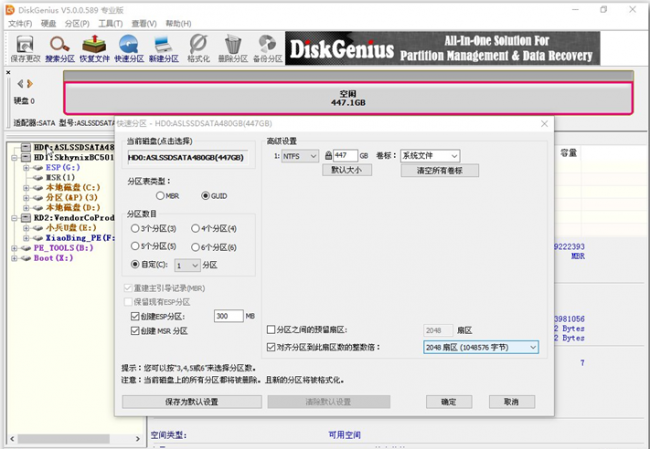Screen dimensions: 650x449
Task: Click the left tree horizontal scrollbar right arrow
Action: point(138,439)
